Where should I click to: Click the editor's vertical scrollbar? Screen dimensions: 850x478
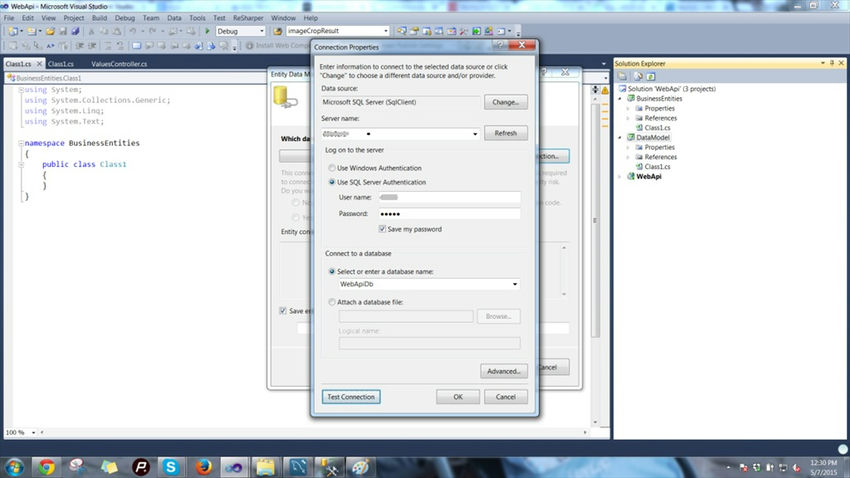[x=595, y=220]
